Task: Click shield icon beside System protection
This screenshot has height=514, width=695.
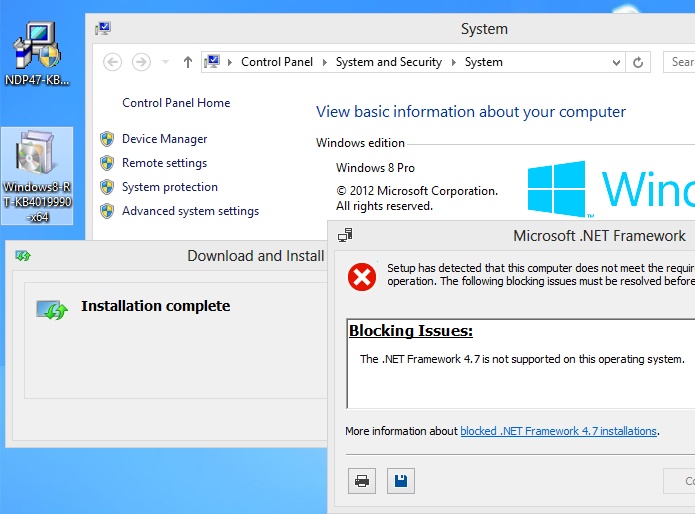Action: pos(107,187)
